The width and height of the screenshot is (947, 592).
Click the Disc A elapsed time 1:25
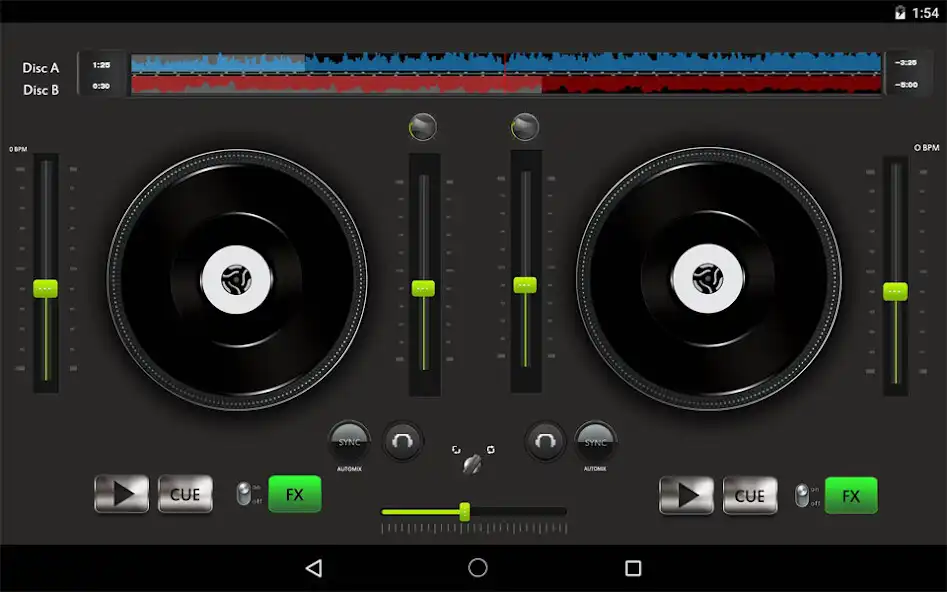coord(101,65)
